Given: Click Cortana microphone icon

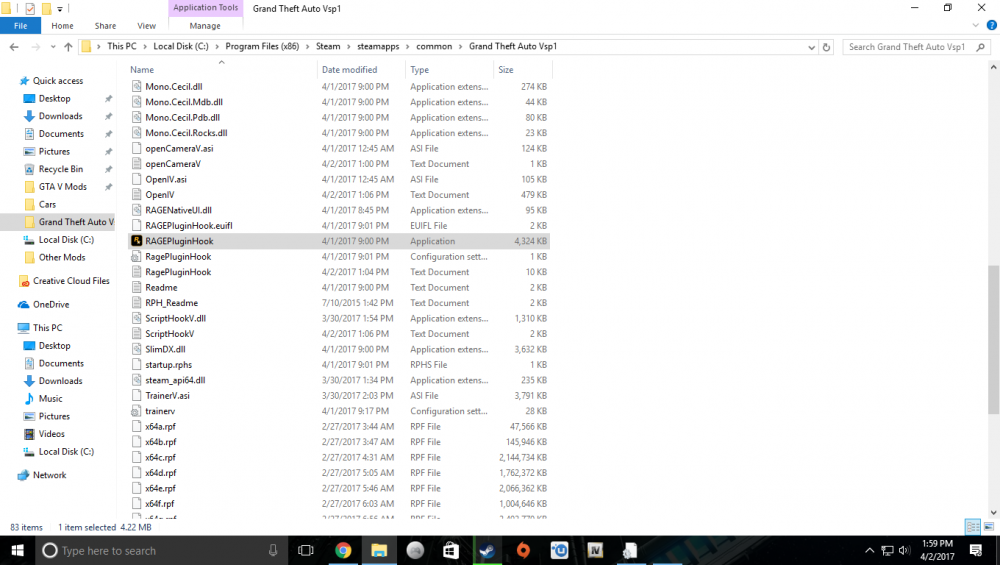Looking at the screenshot, I should (x=273, y=550).
